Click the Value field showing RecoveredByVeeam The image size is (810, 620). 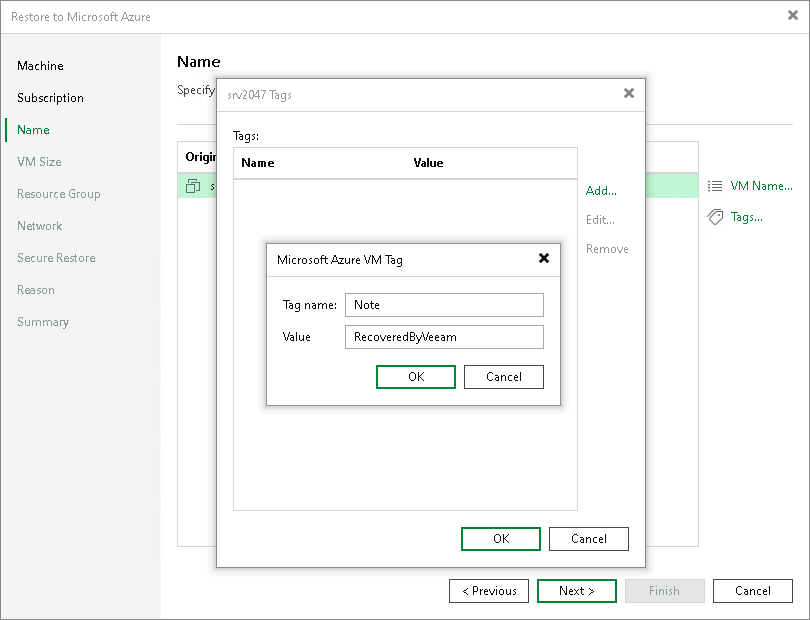point(444,336)
